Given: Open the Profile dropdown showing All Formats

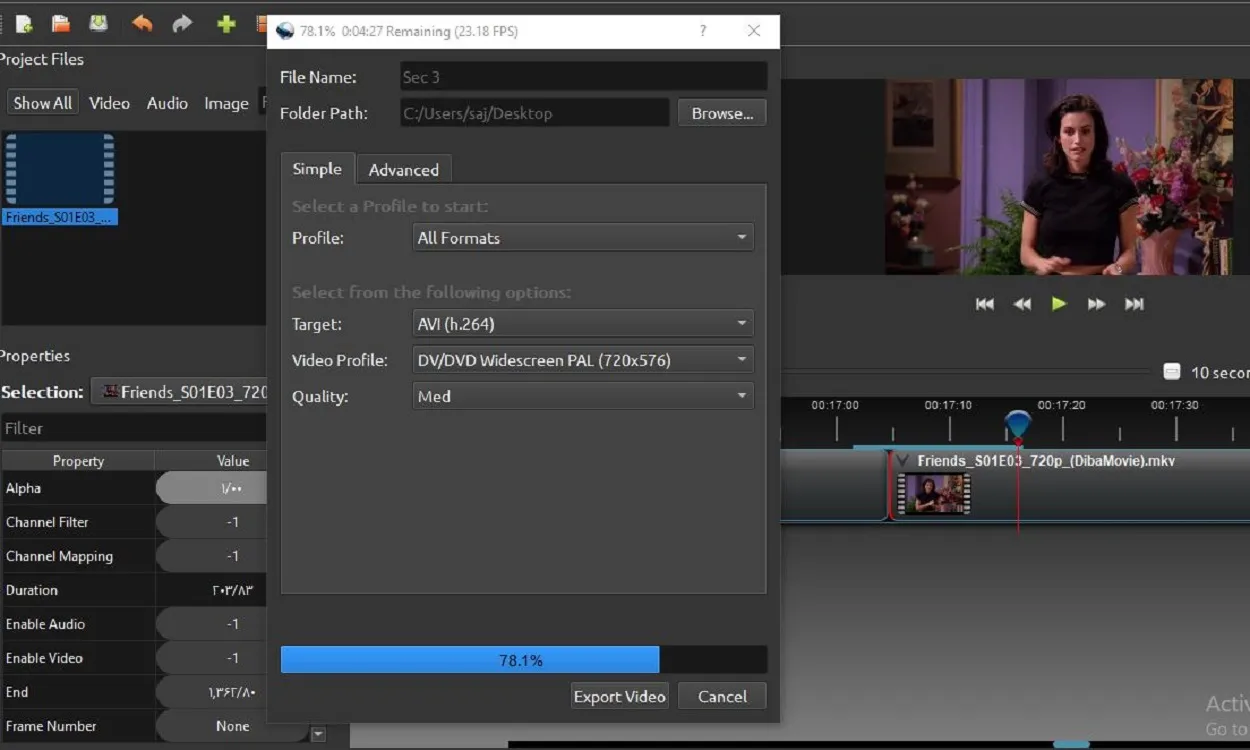Looking at the screenshot, I should (x=583, y=238).
